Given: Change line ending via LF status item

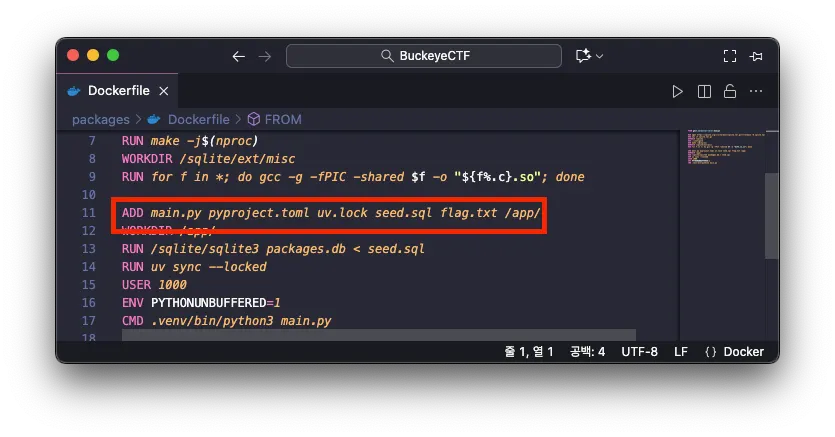Looking at the screenshot, I should [681, 352].
